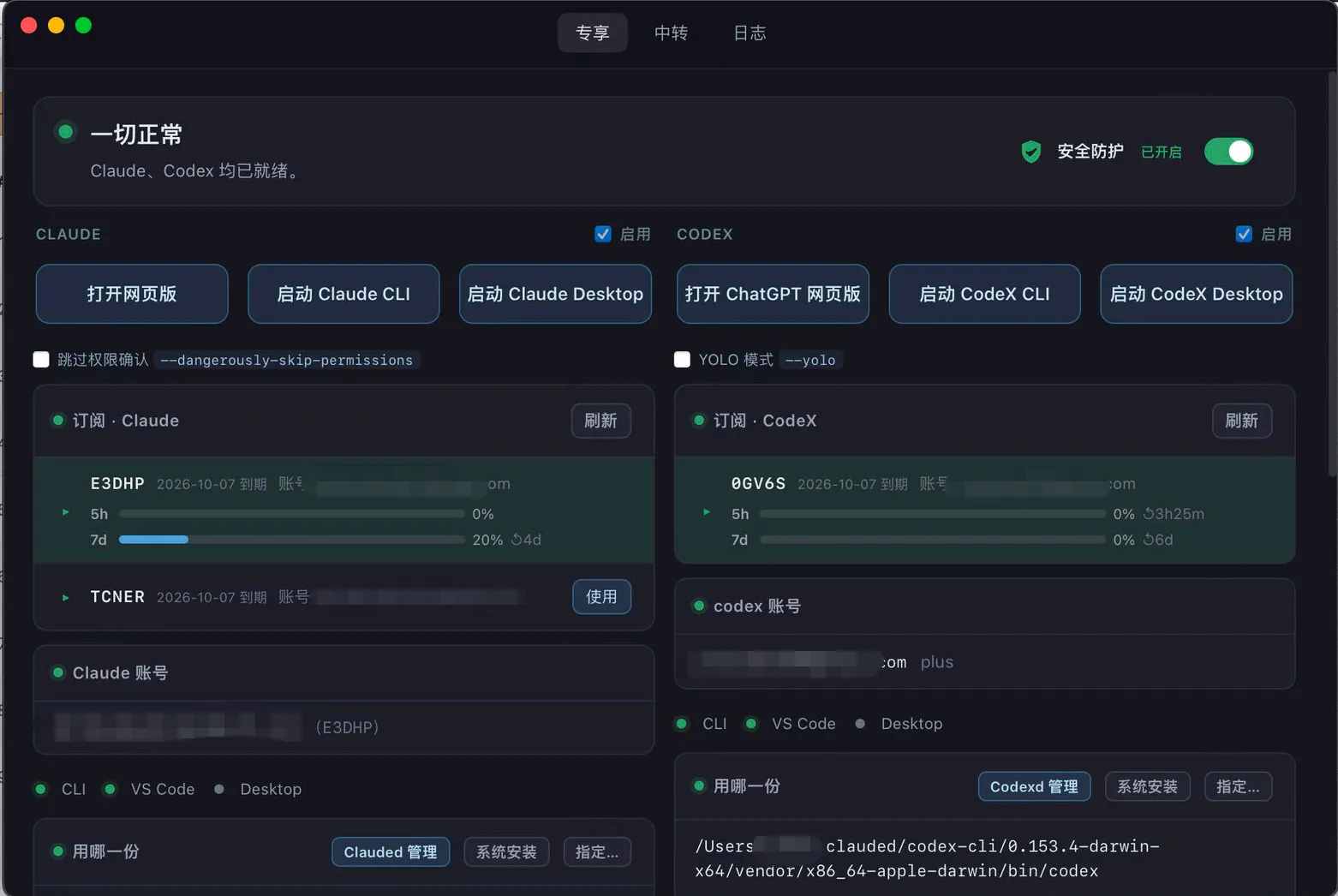Click the 打开网页版 button
This screenshot has height=896, width=1338.
click(132, 294)
